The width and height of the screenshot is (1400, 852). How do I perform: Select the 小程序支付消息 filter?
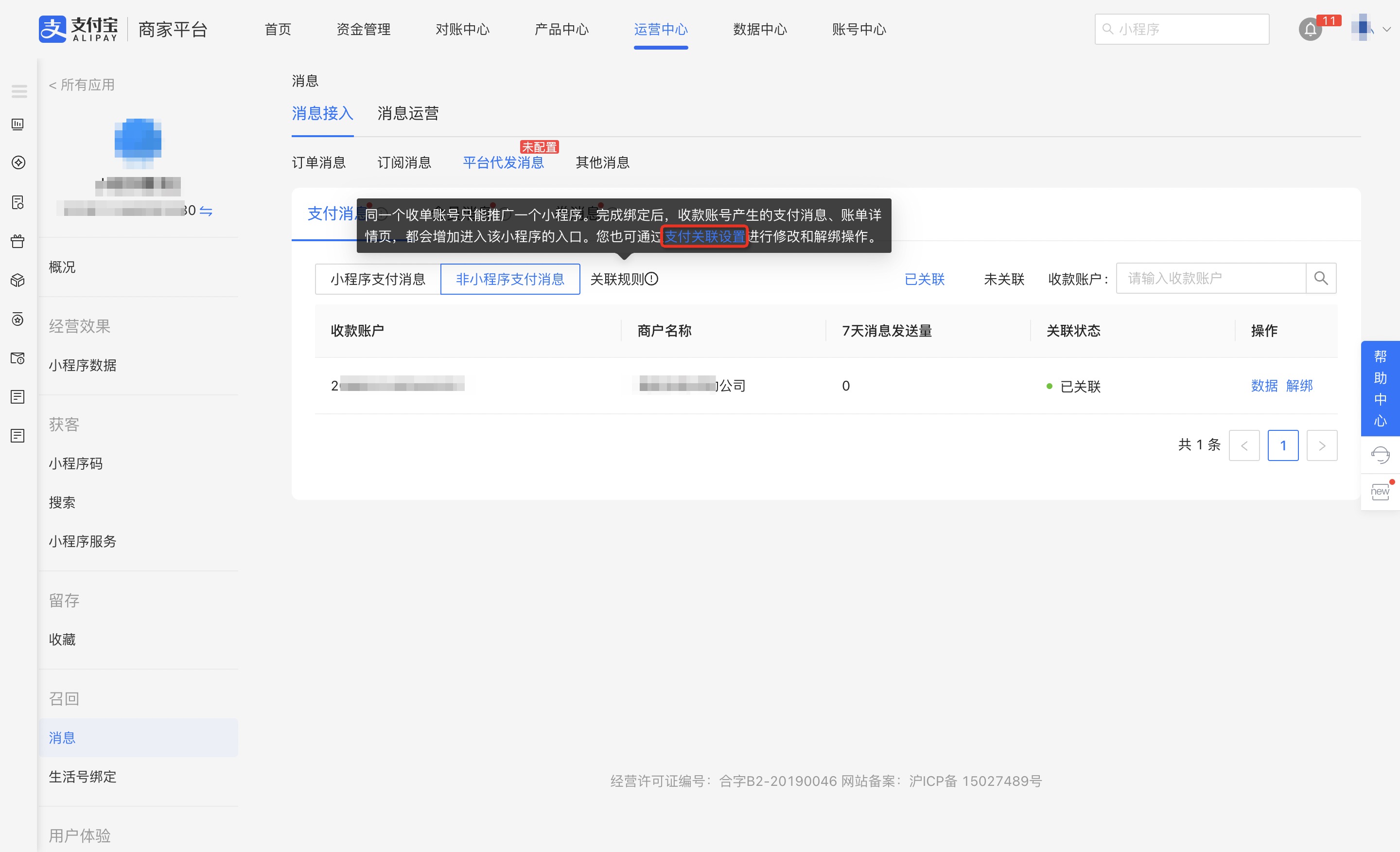tap(377, 279)
